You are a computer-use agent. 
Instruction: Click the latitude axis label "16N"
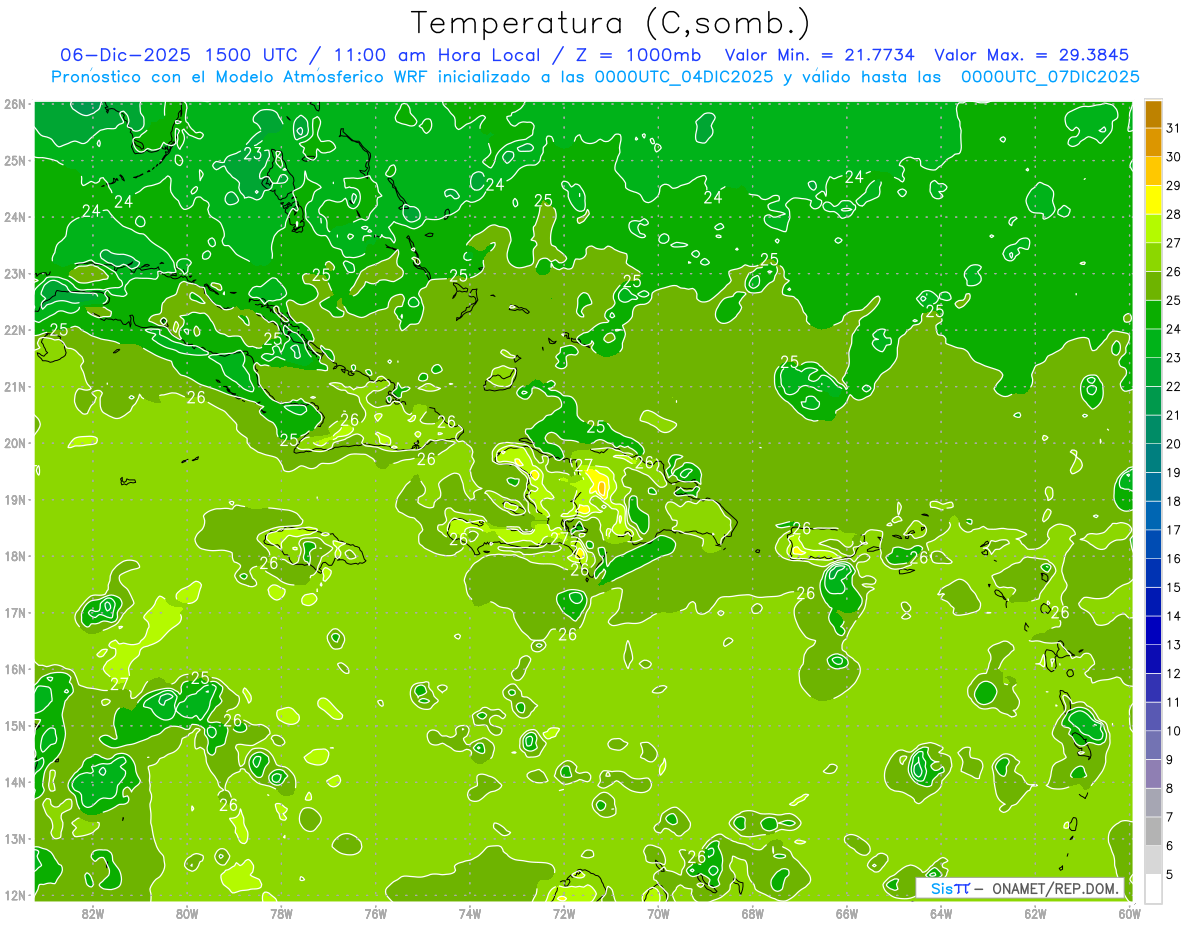click(x=15, y=669)
